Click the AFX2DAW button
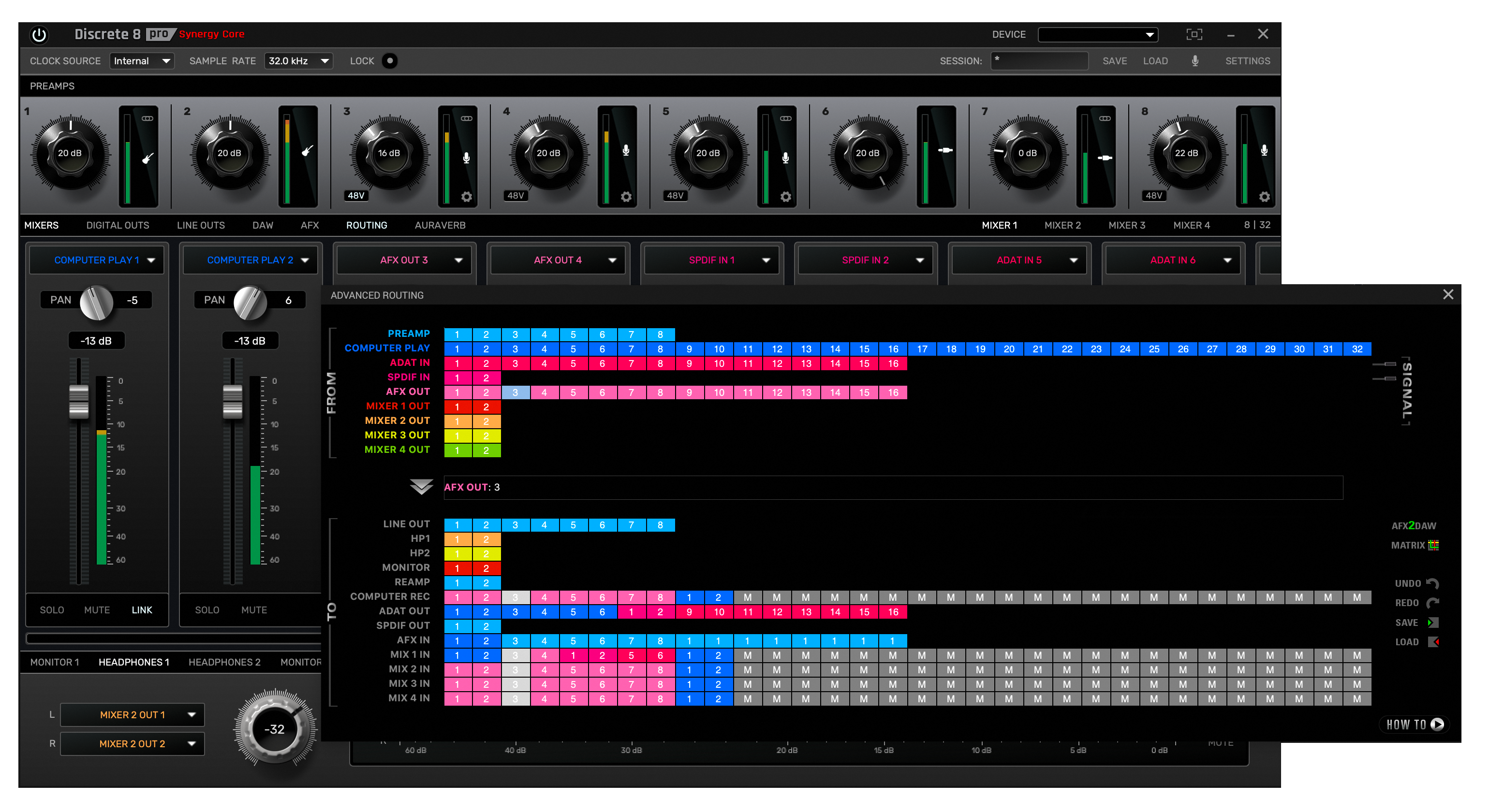Viewport: 1504px width, 812px height. [1414, 525]
